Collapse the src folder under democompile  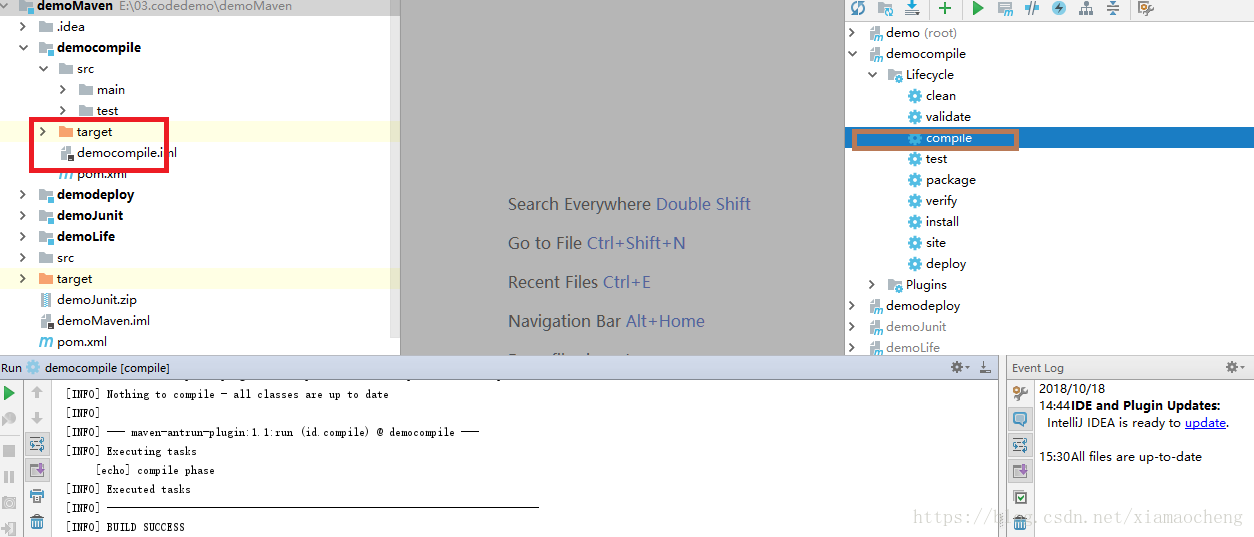tap(43, 69)
